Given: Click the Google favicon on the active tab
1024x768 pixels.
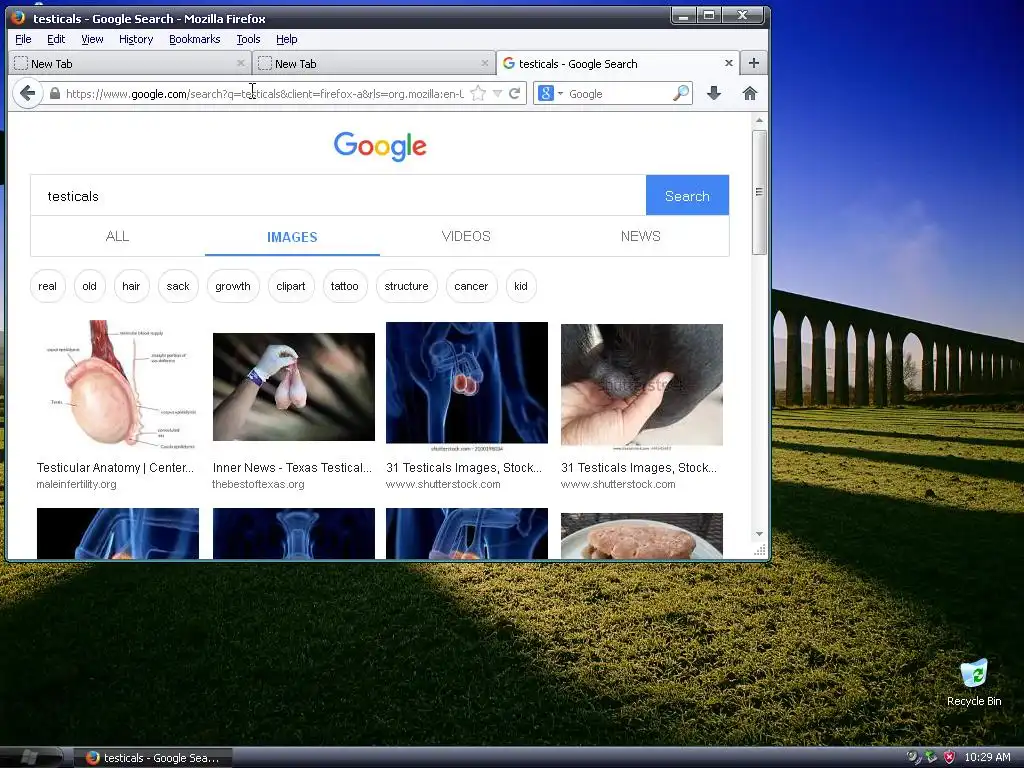Looking at the screenshot, I should pos(509,63).
